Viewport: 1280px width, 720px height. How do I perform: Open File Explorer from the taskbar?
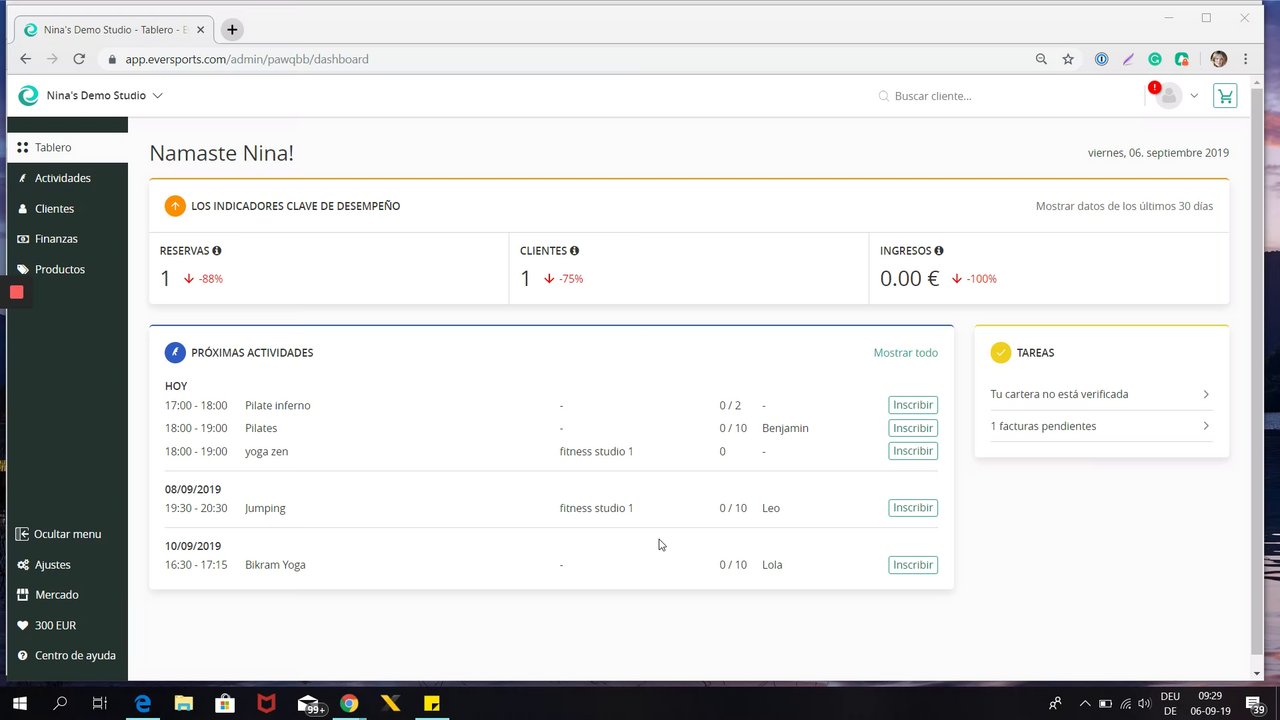[184, 703]
